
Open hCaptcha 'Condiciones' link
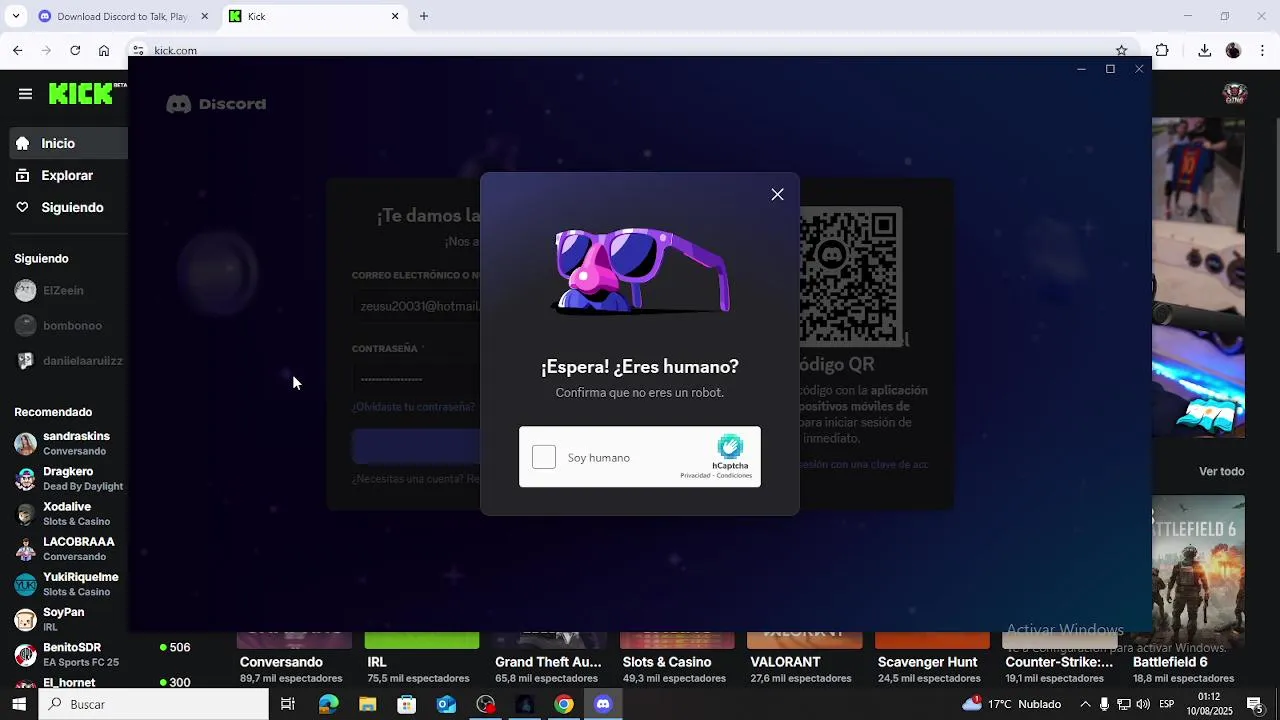pyautogui.click(x=734, y=475)
